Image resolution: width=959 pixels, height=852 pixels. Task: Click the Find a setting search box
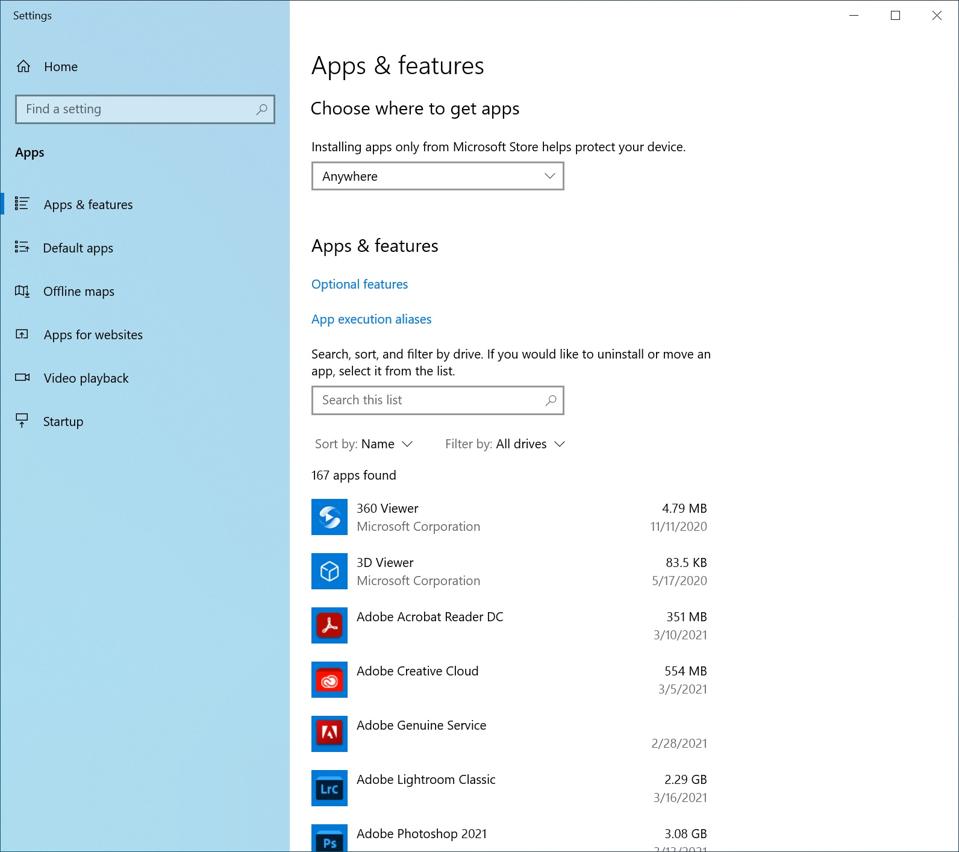[135, 109]
